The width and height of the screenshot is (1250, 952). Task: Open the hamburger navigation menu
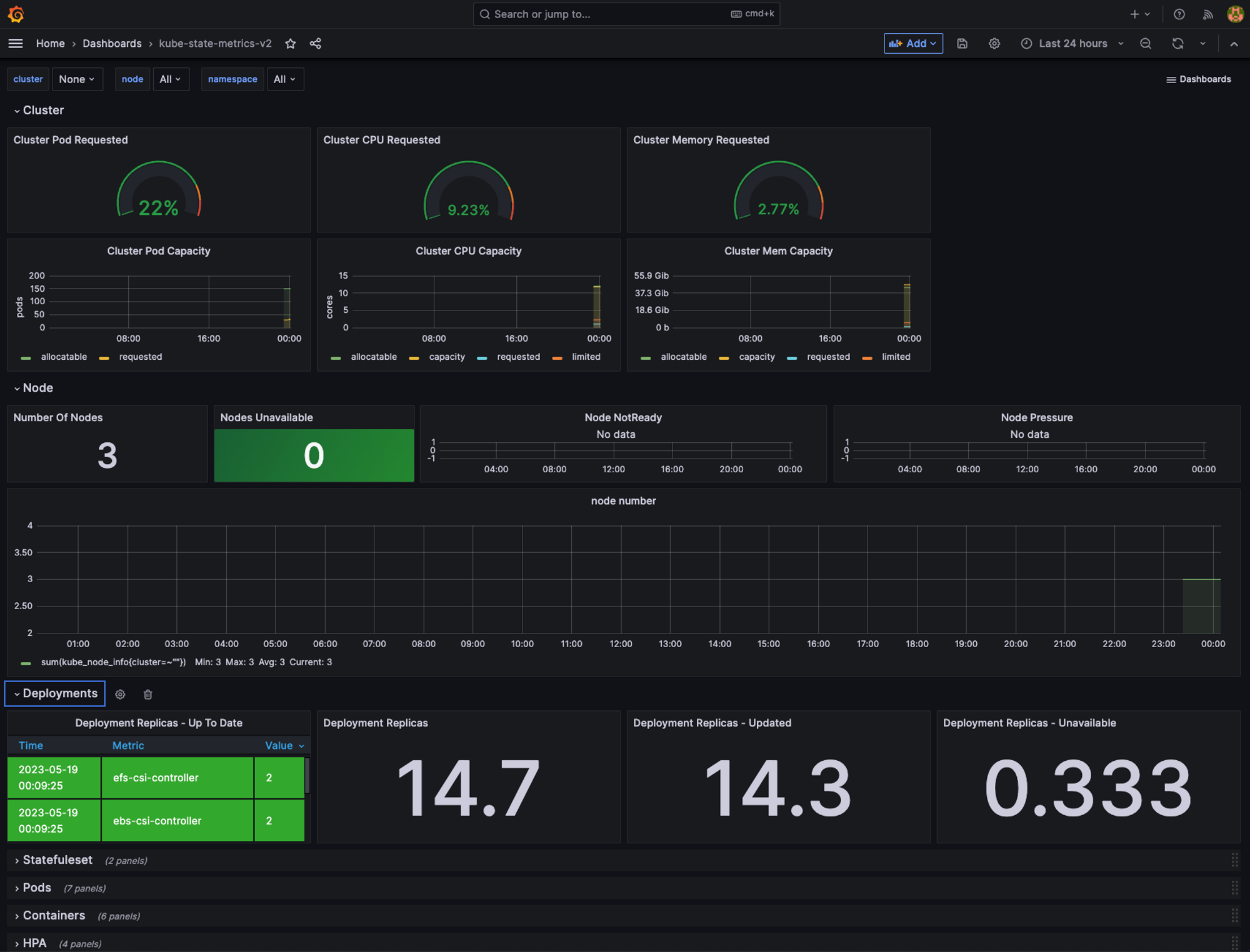[x=16, y=43]
